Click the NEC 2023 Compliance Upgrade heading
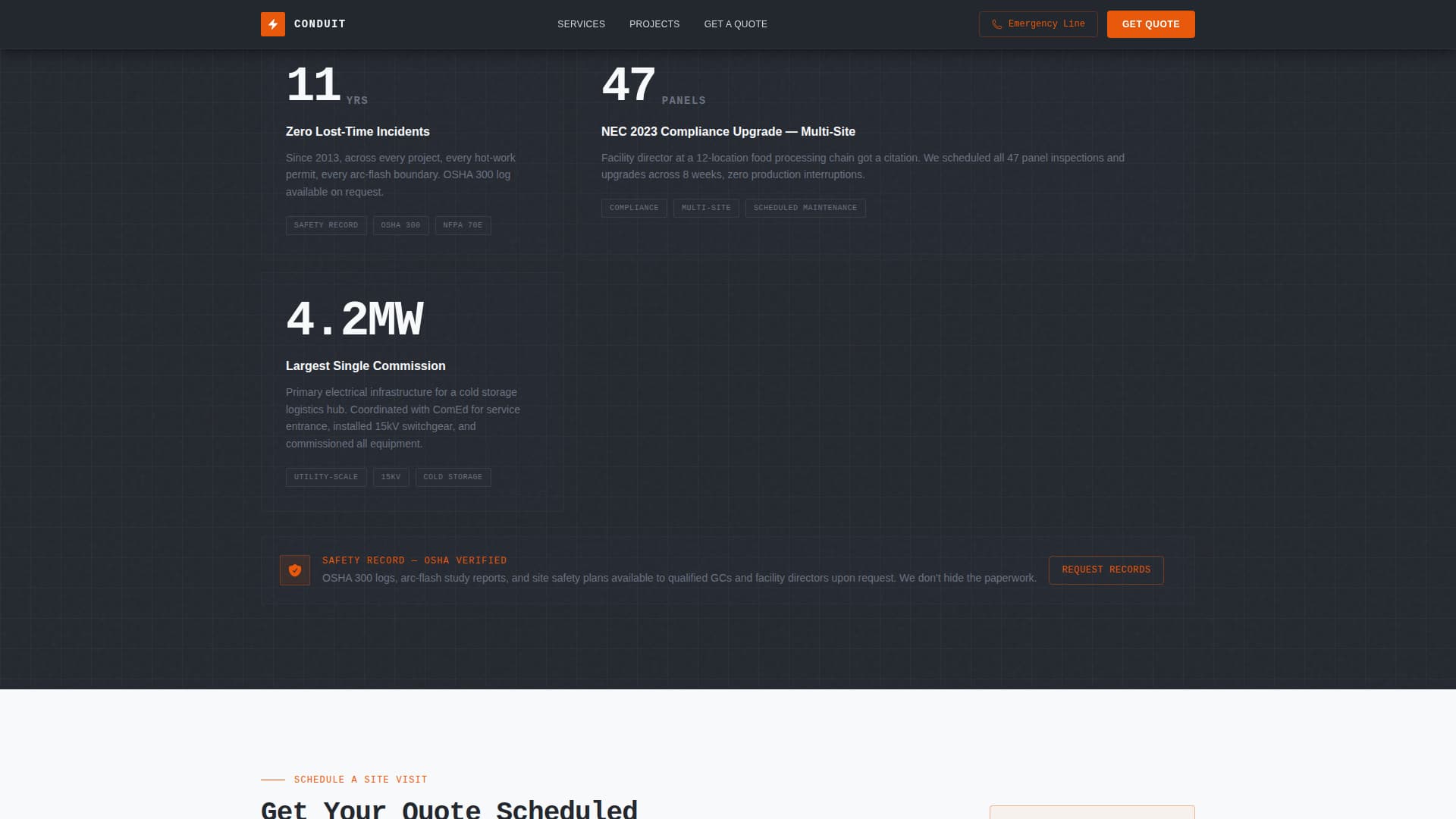 pos(728,131)
